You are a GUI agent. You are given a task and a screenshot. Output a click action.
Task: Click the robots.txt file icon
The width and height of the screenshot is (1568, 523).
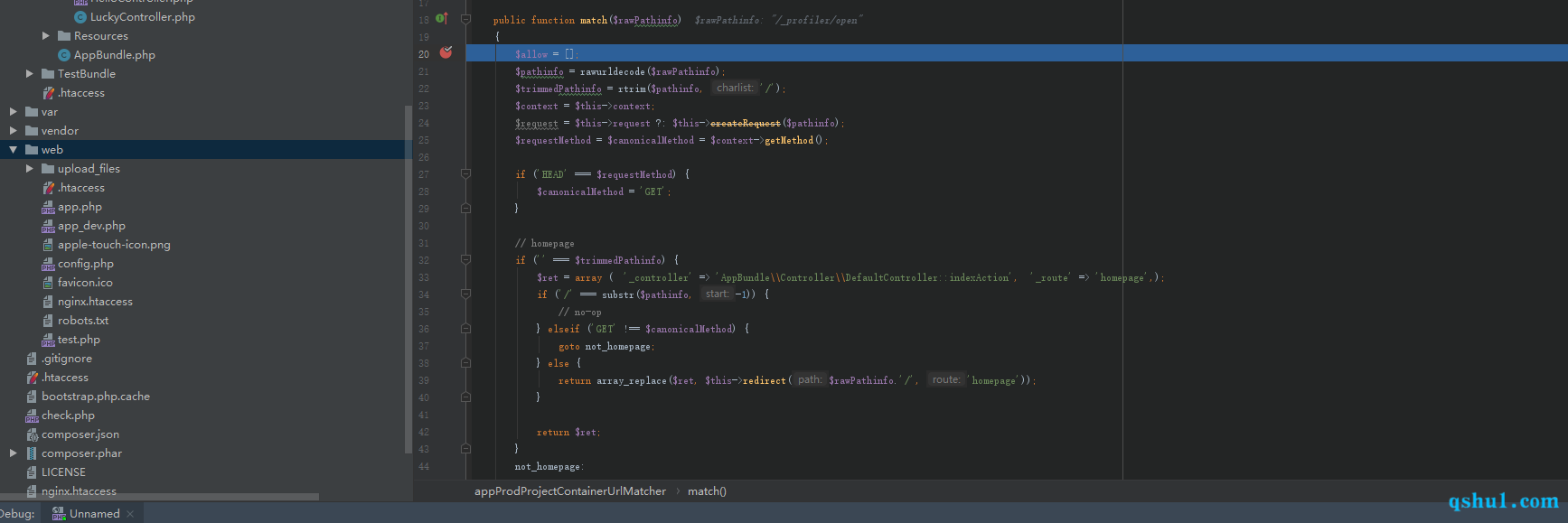(x=48, y=321)
